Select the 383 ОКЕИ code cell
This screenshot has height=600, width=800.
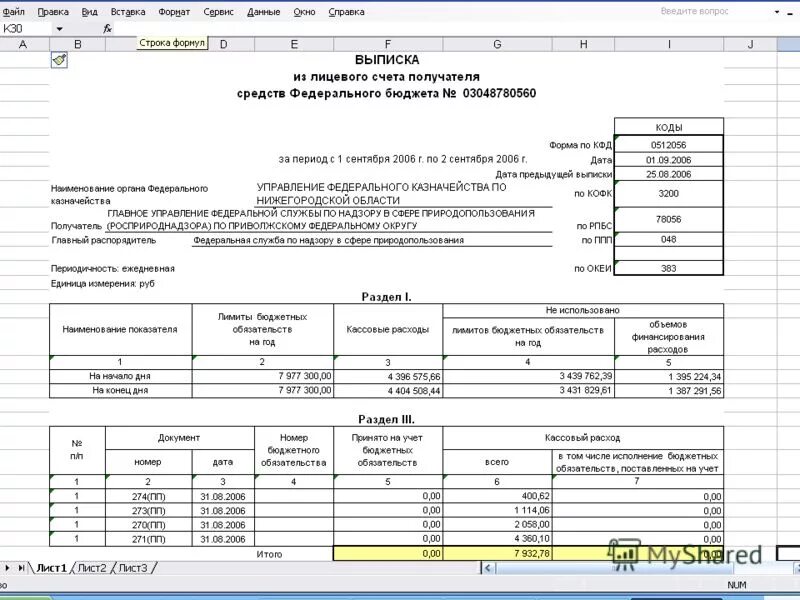coord(668,268)
